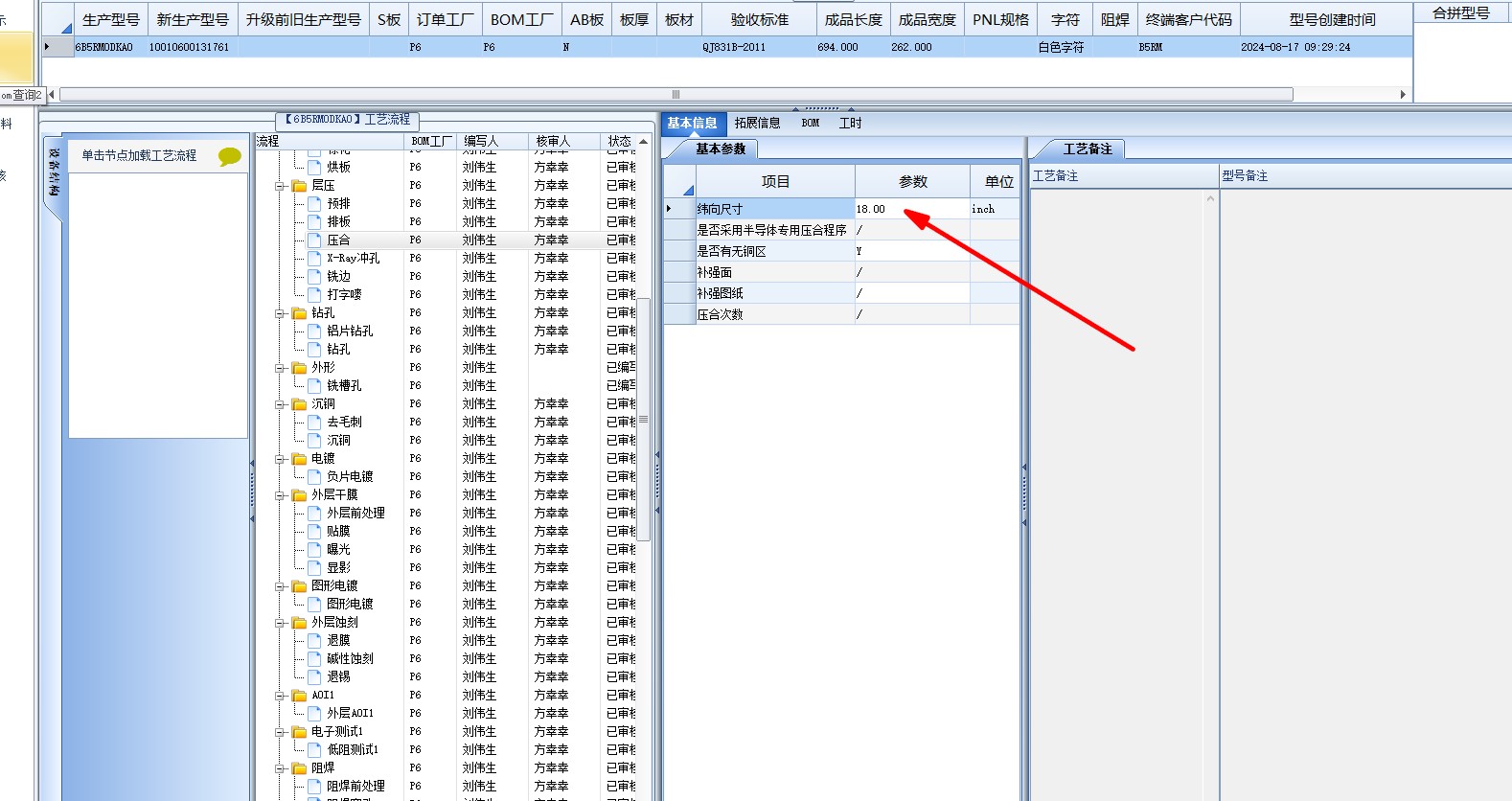
Task: Switch to the 工时 tab
Action: (850, 123)
